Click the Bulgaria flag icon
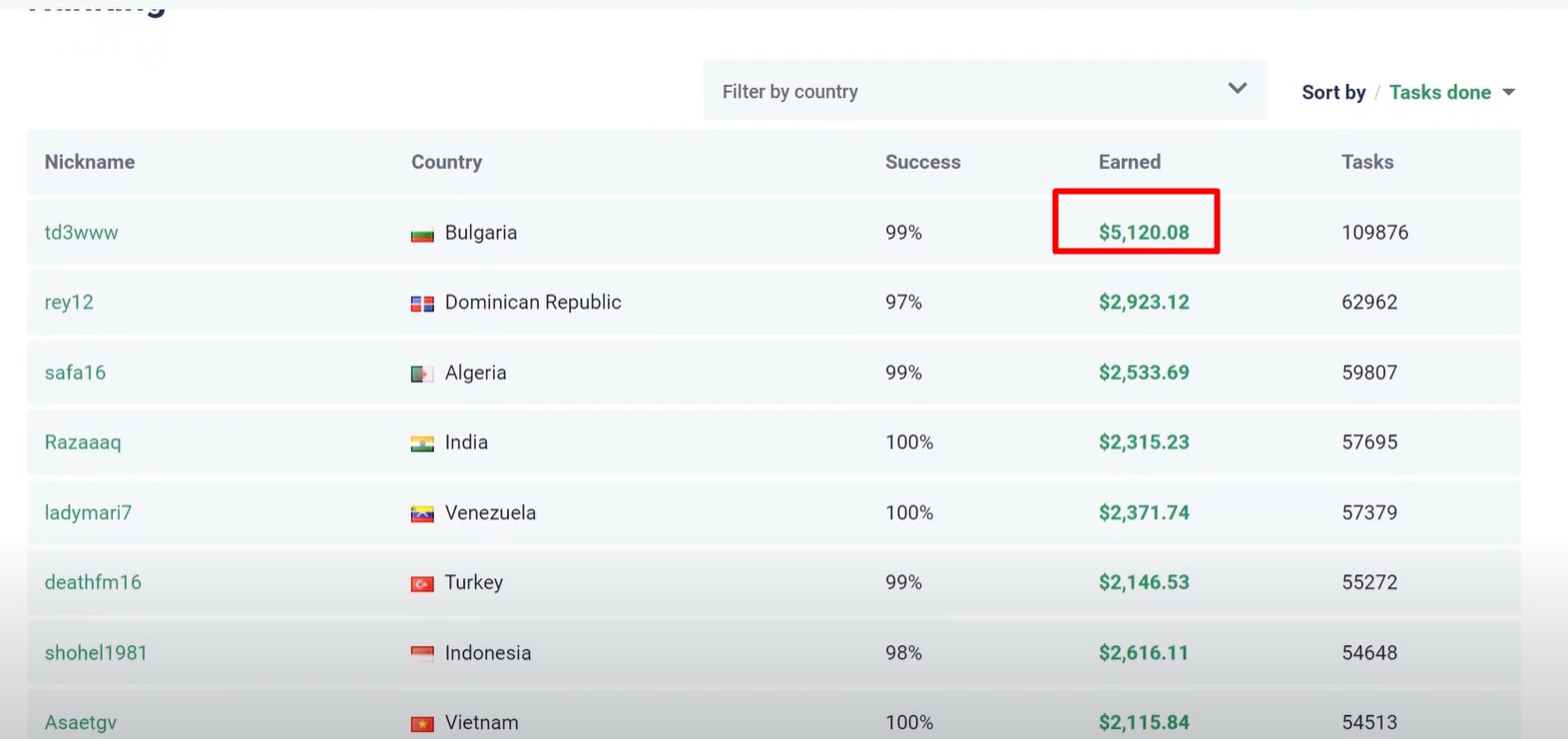 click(x=422, y=235)
